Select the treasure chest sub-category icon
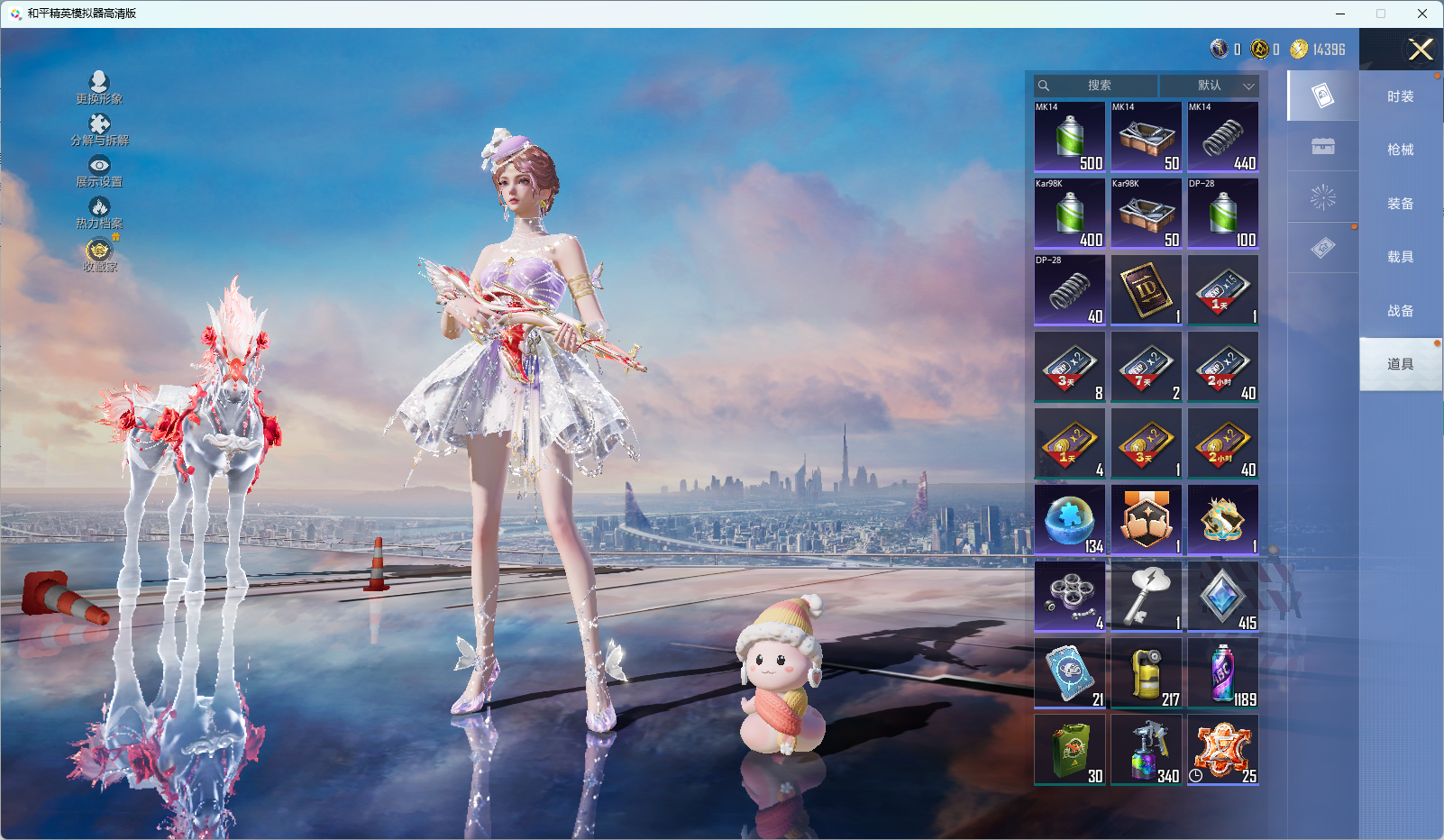Screen dimensions: 1444x840 pos(1323,146)
